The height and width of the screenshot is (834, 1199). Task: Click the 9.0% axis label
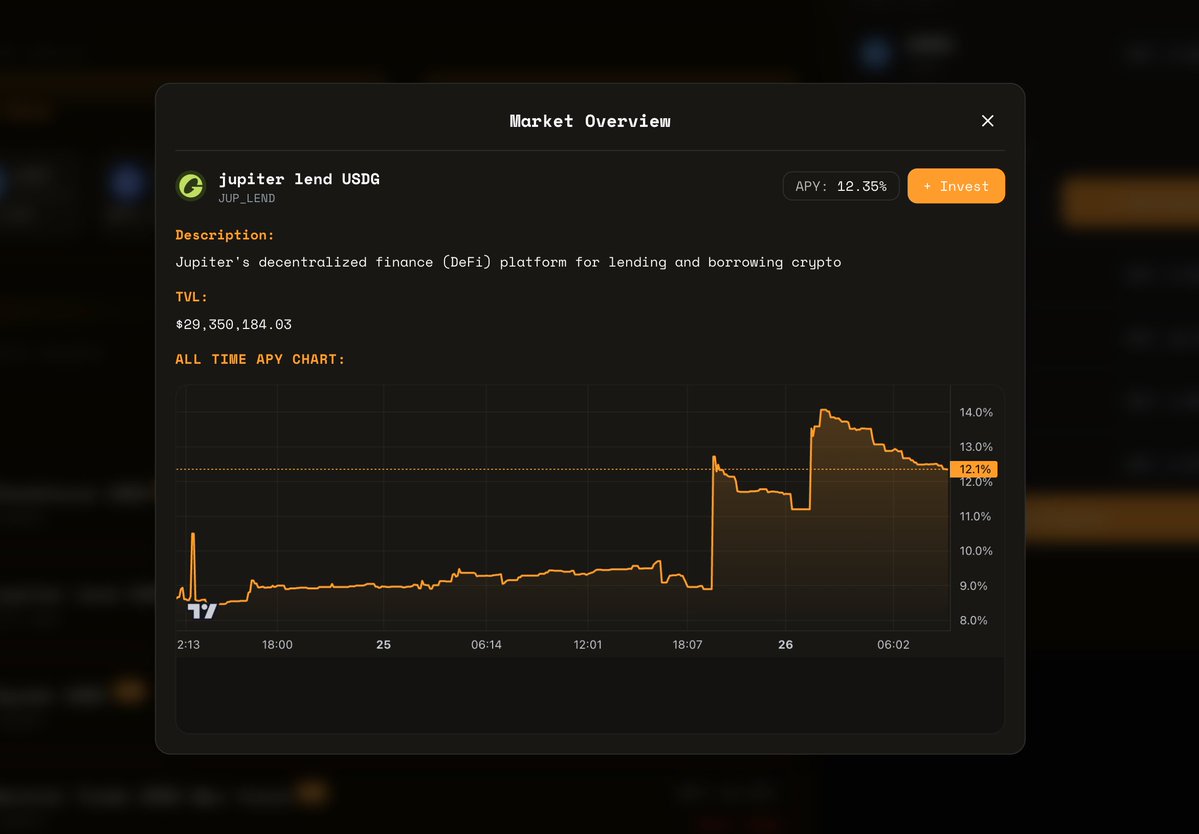(973, 586)
